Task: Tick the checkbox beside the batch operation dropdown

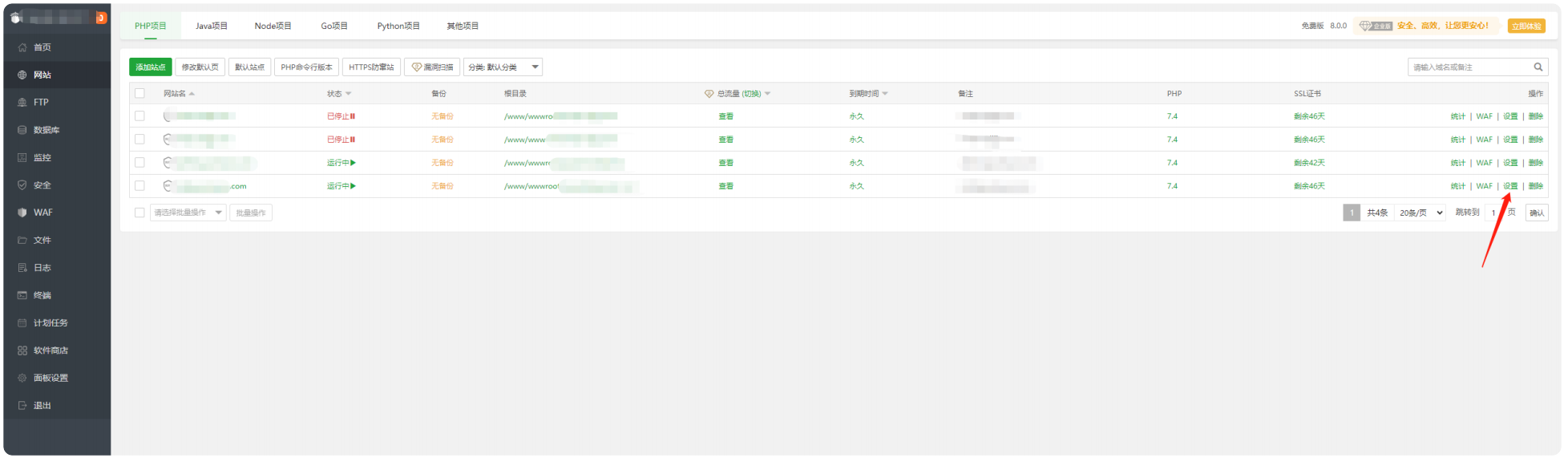Action: coord(139,213)
